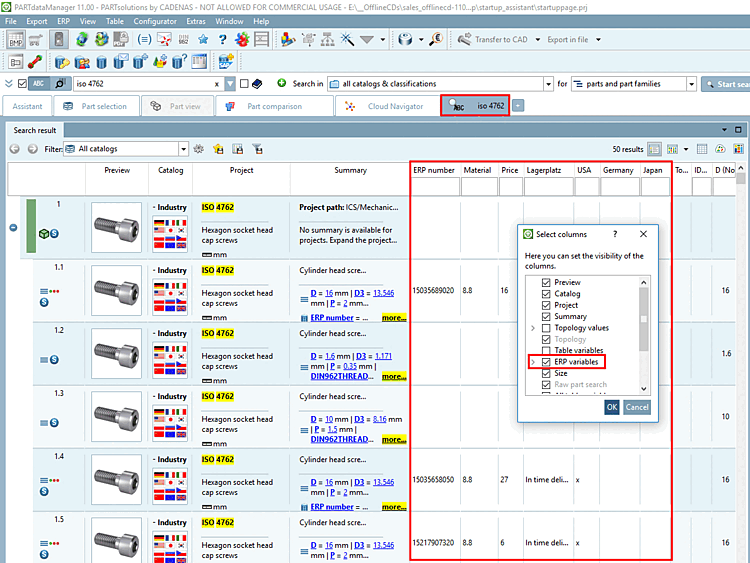Click the help question mark toolbar icon
This screenshot has width=750, height=563.
pyautogui.click(x=222, y=40)
